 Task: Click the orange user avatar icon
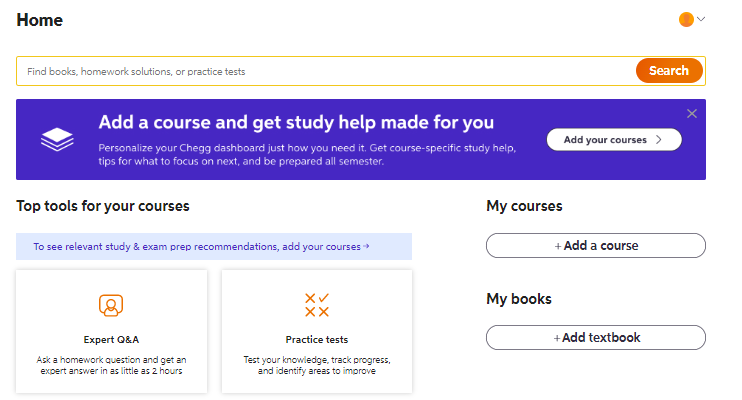686,19
